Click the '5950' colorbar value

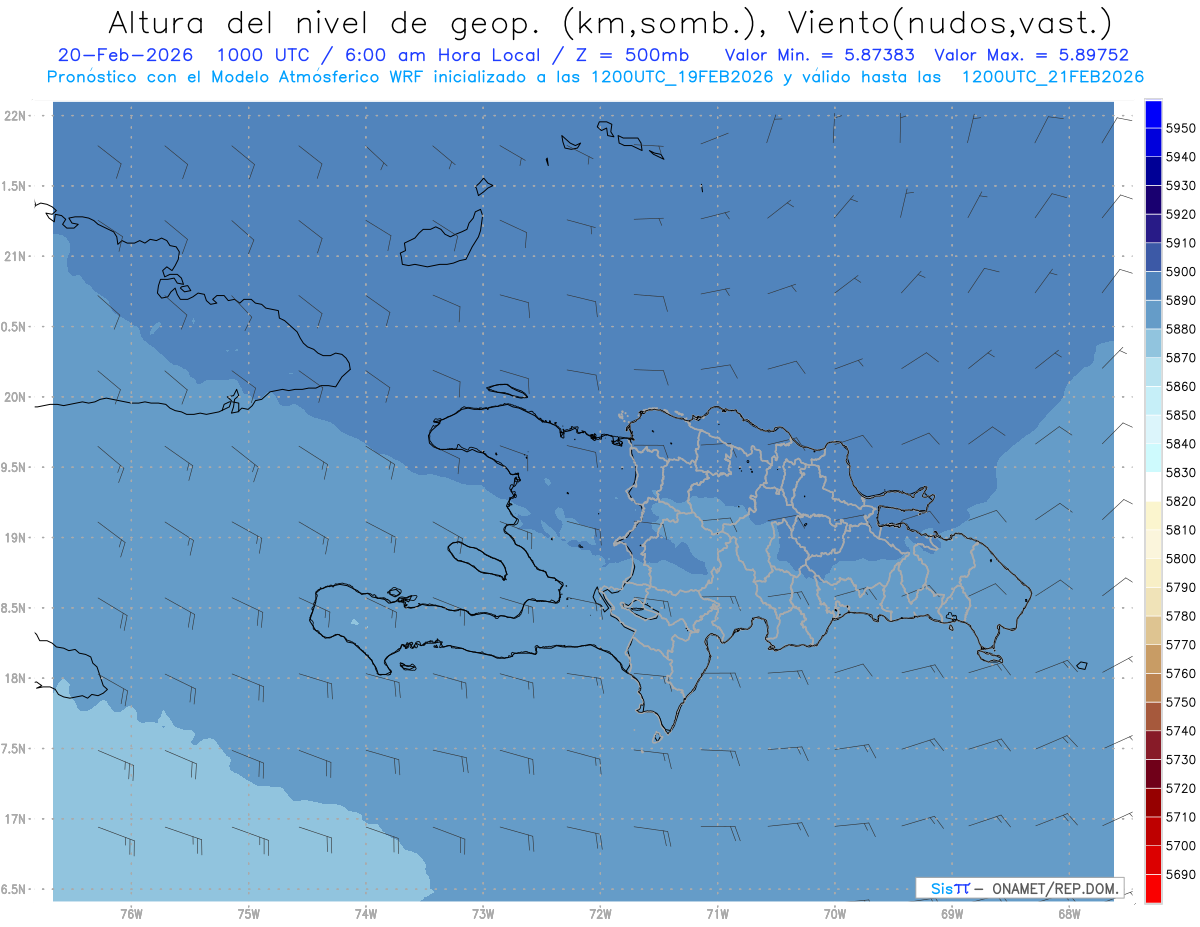(x=1181, y=128)
